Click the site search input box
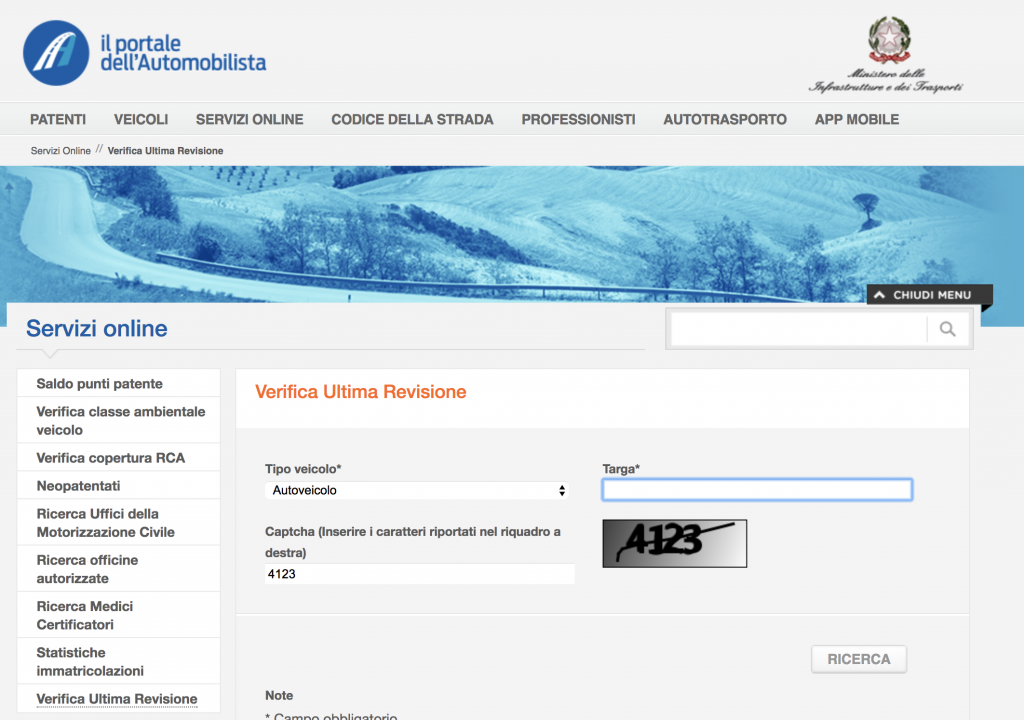The image size is (1024, 720). coord(798,329)
